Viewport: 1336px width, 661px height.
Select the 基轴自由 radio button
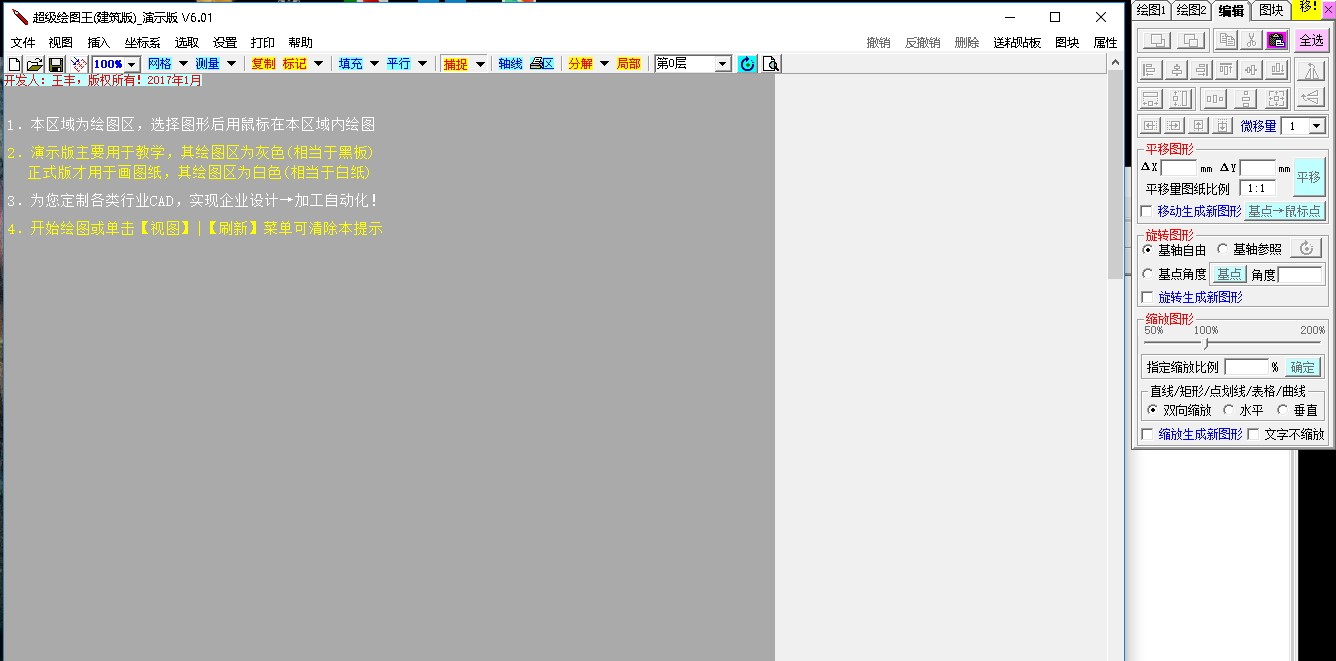pos(1148,249)
